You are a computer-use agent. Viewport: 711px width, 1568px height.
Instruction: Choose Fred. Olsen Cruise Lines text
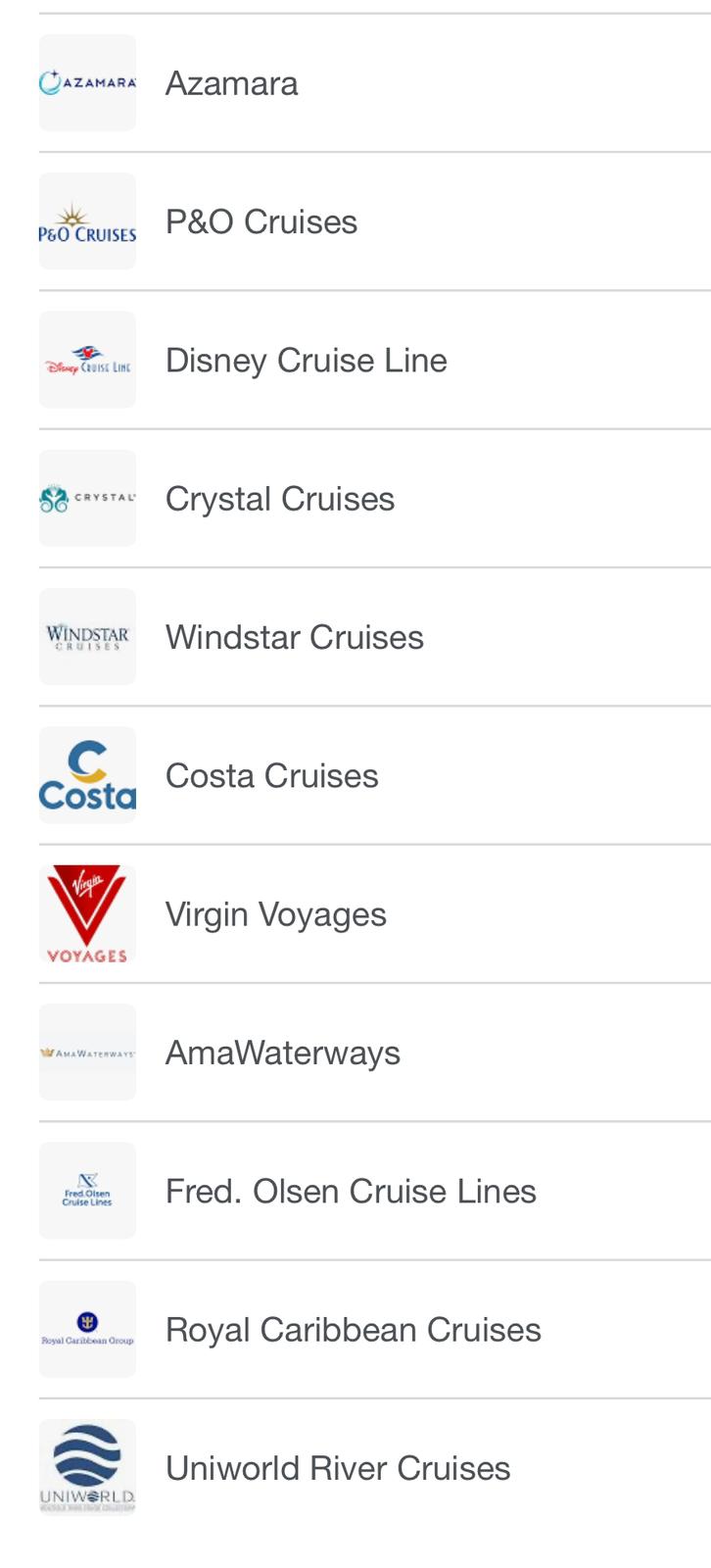351,1191
